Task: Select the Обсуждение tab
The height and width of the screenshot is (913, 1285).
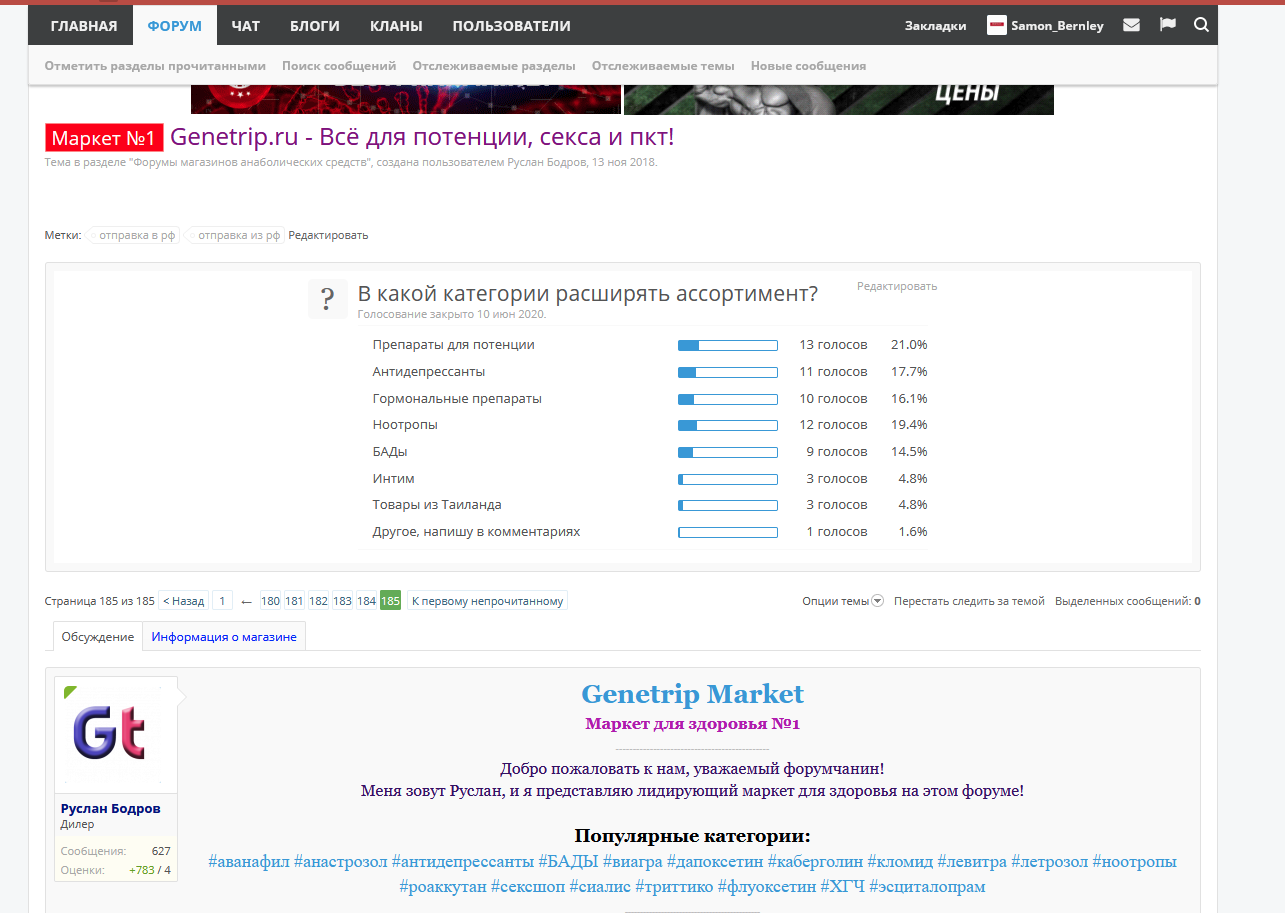Action: pyautogui.click(x=97, y=636)
